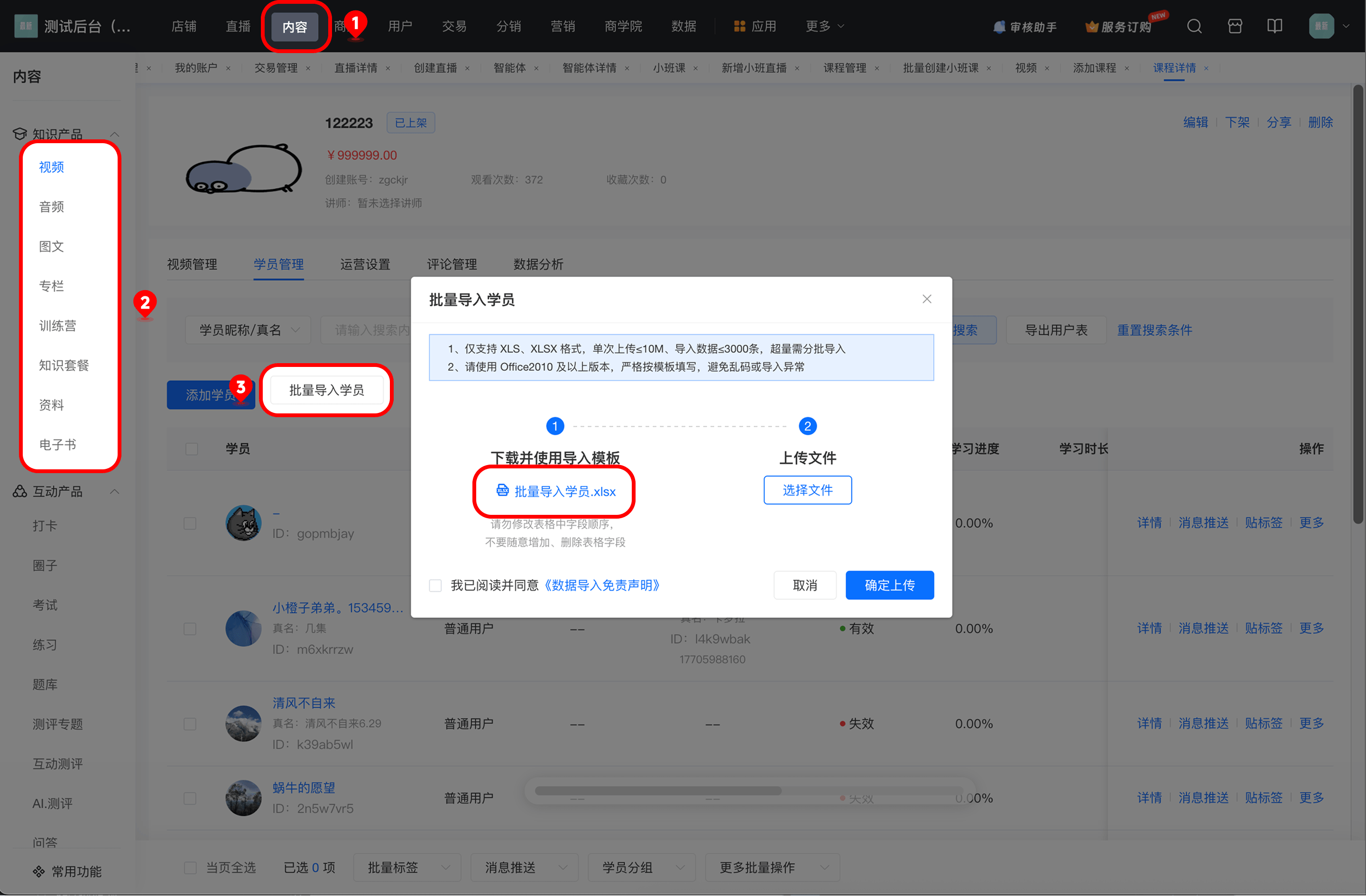Select 训练营 in the sidebar
This screenshot has height=896, width=1366.
pyautogui.click(x=57, y=326)
